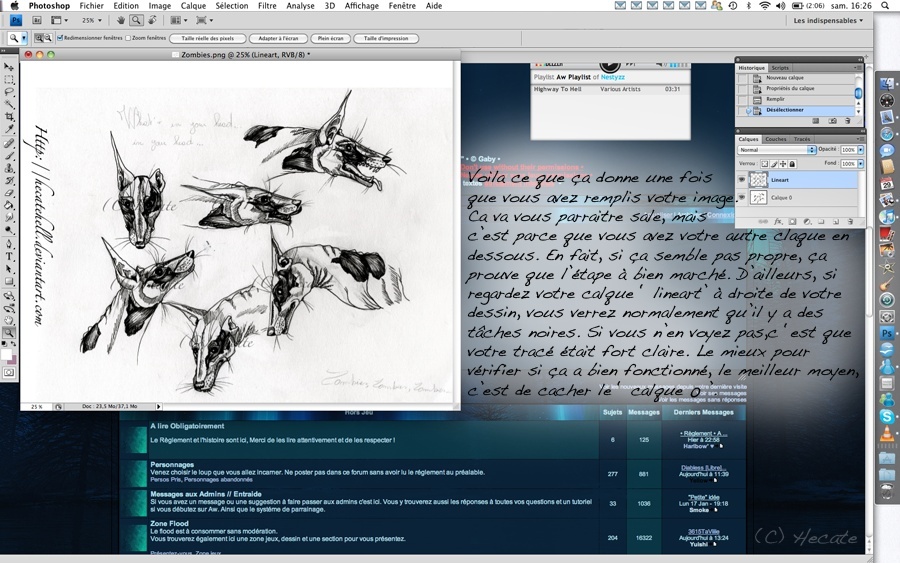This screenshot has height=563, width=900.
Task: Switch to the Scripts tab
Action: [x=779, y=68]
